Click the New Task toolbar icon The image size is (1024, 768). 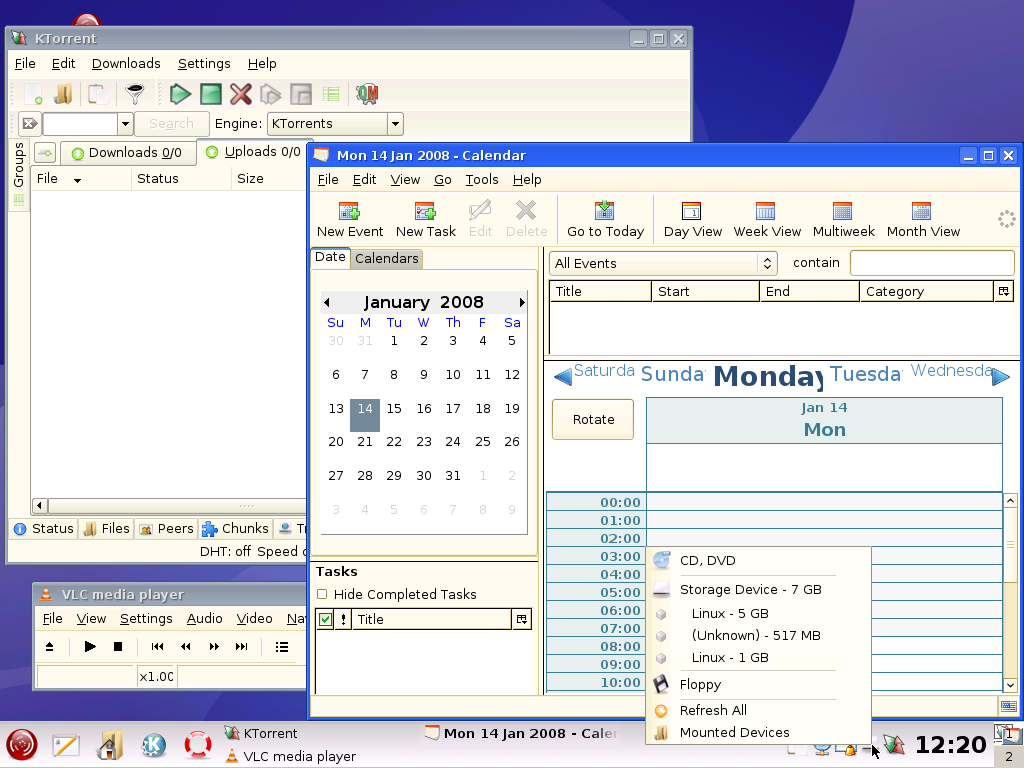click(425, 218)
